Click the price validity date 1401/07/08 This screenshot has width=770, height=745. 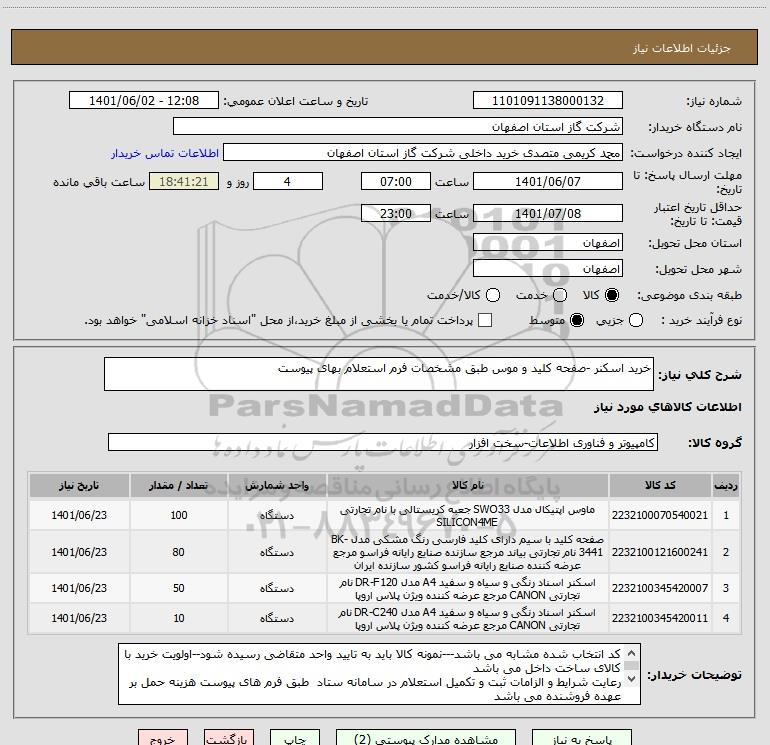pos(548,213)
